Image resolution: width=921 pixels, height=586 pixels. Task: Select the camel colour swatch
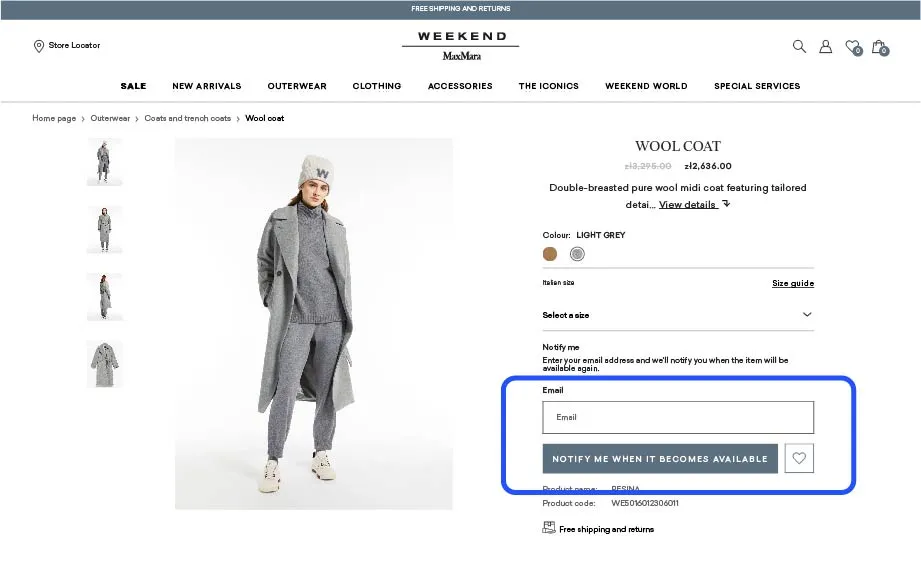point(550,254)
